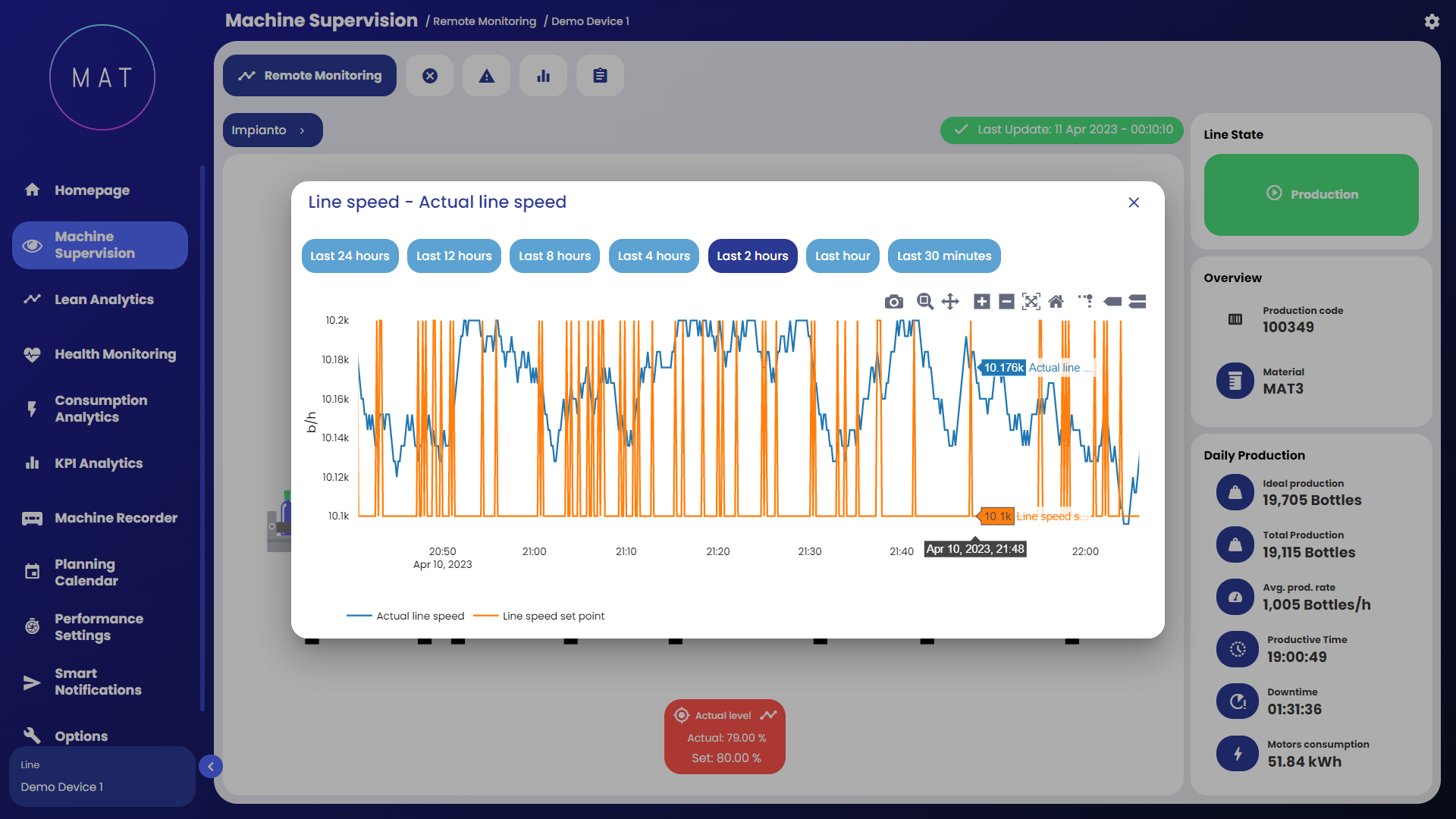1456x819 pixels.
Task: Open settings gear in top right
Action: [1432, 21]
